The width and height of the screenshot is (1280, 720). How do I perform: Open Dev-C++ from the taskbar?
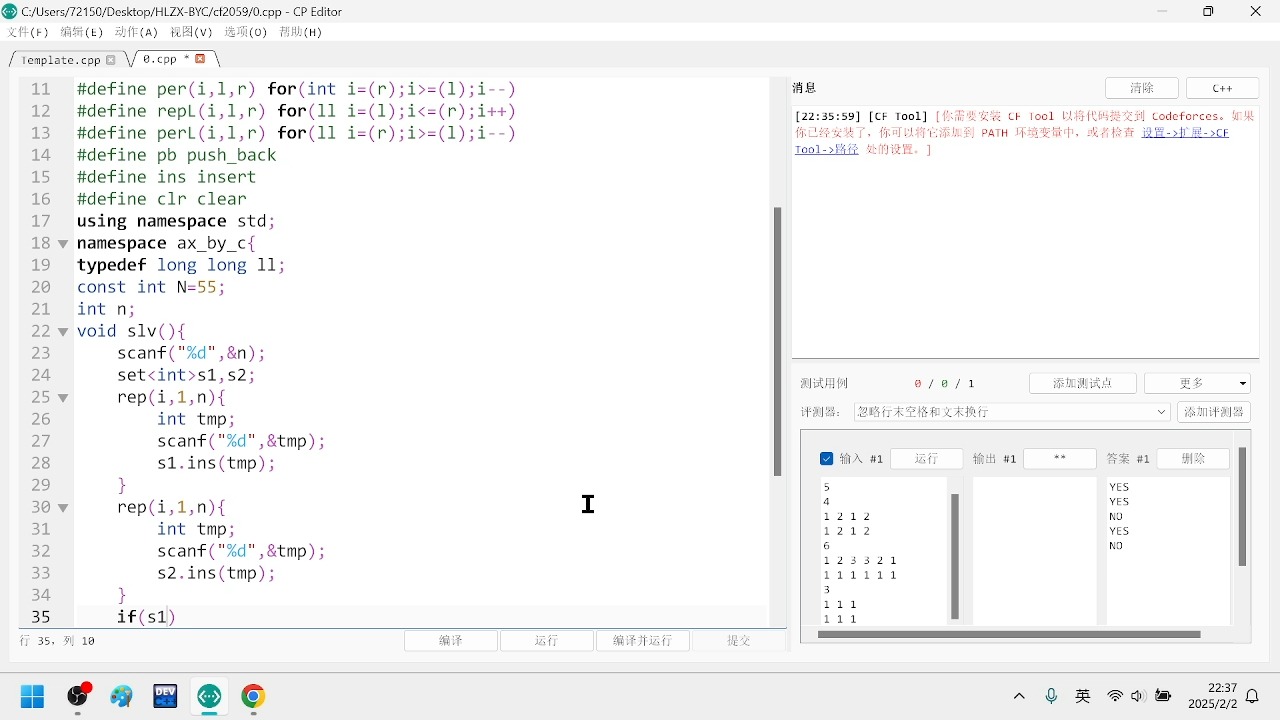(x=165, y=696)
